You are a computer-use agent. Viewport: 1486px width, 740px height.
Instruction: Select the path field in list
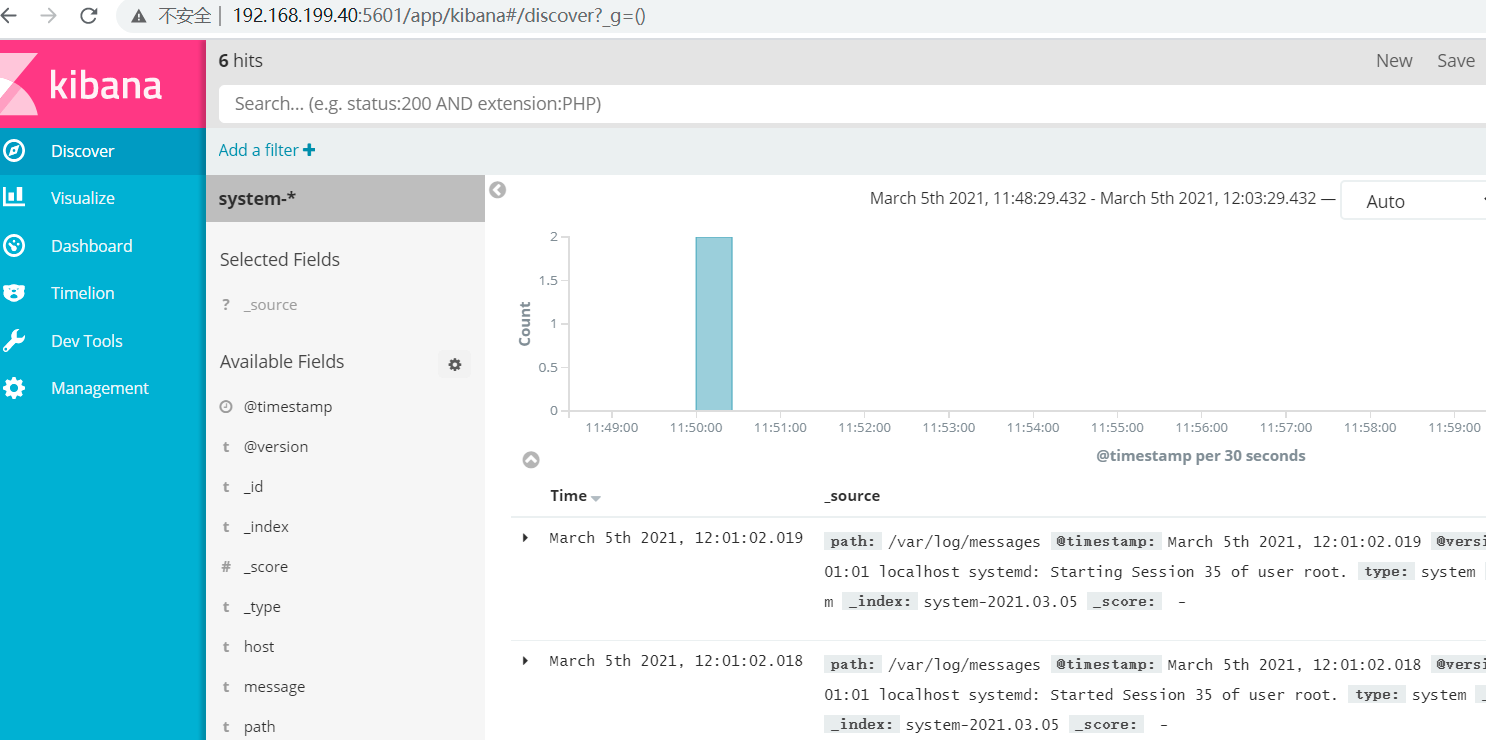260,727
